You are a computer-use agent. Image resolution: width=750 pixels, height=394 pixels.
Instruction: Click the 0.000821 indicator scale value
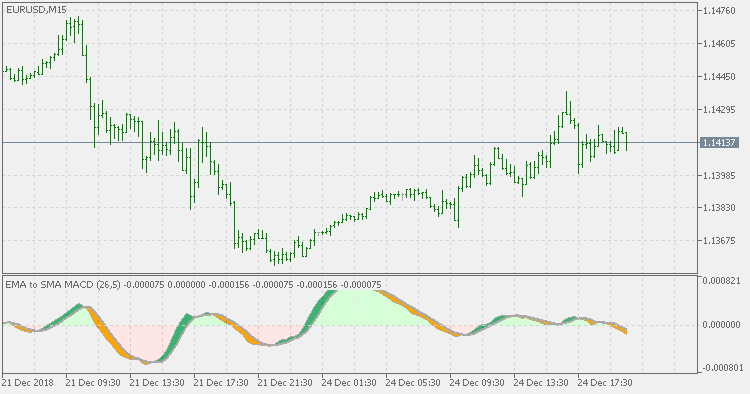point(722,281)
